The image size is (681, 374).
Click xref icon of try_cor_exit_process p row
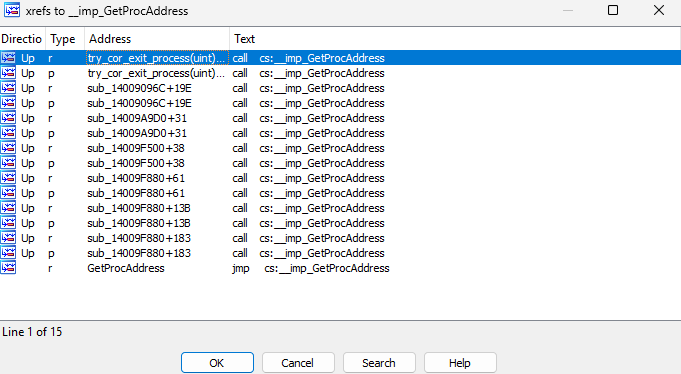(8, 73)
